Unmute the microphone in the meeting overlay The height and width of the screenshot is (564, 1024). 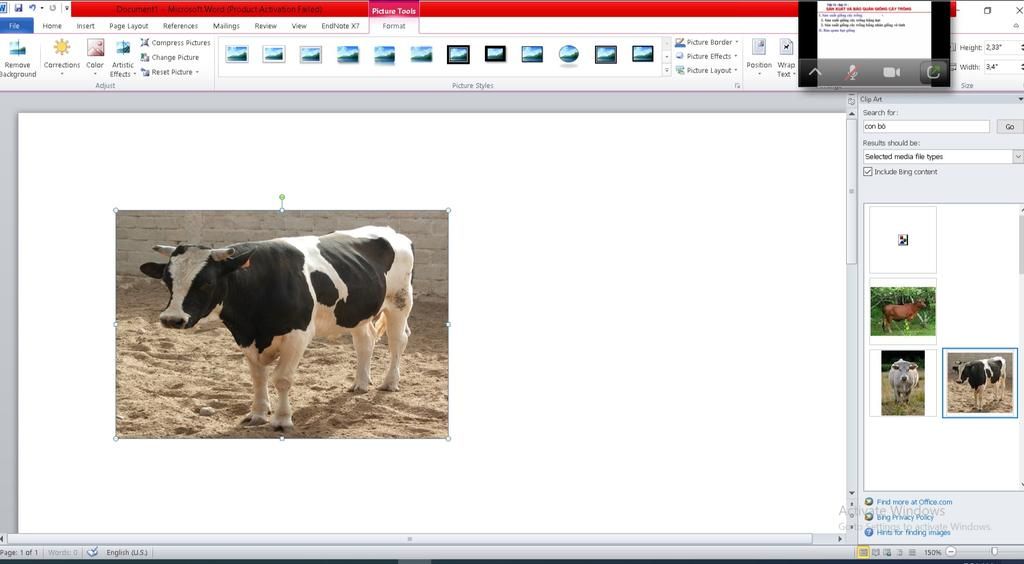[850, 72]
